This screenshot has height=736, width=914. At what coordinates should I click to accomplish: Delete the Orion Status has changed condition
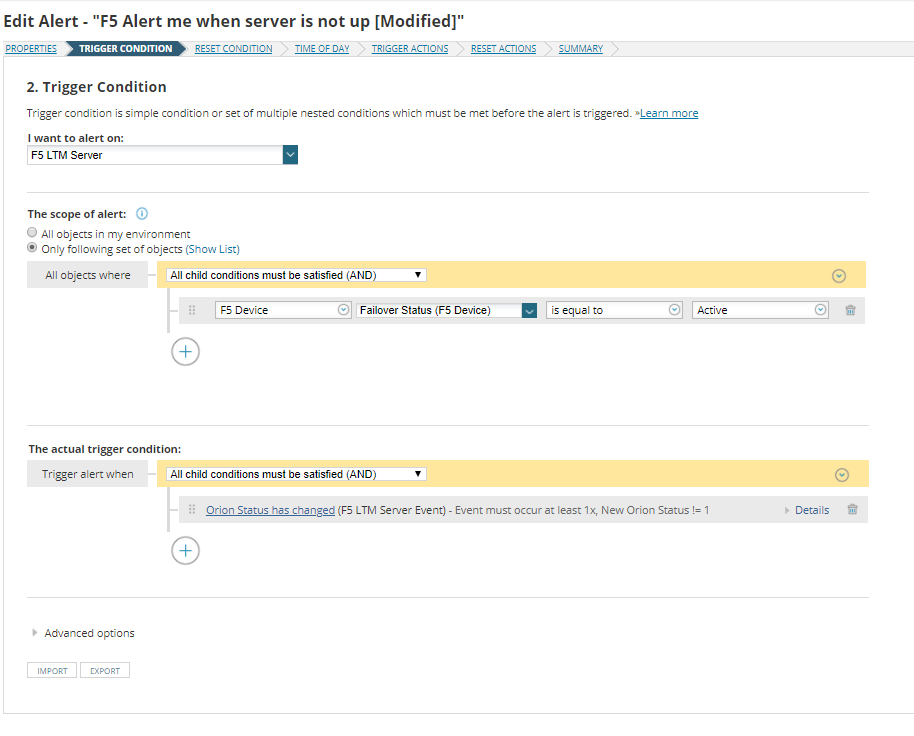(852, 509)
